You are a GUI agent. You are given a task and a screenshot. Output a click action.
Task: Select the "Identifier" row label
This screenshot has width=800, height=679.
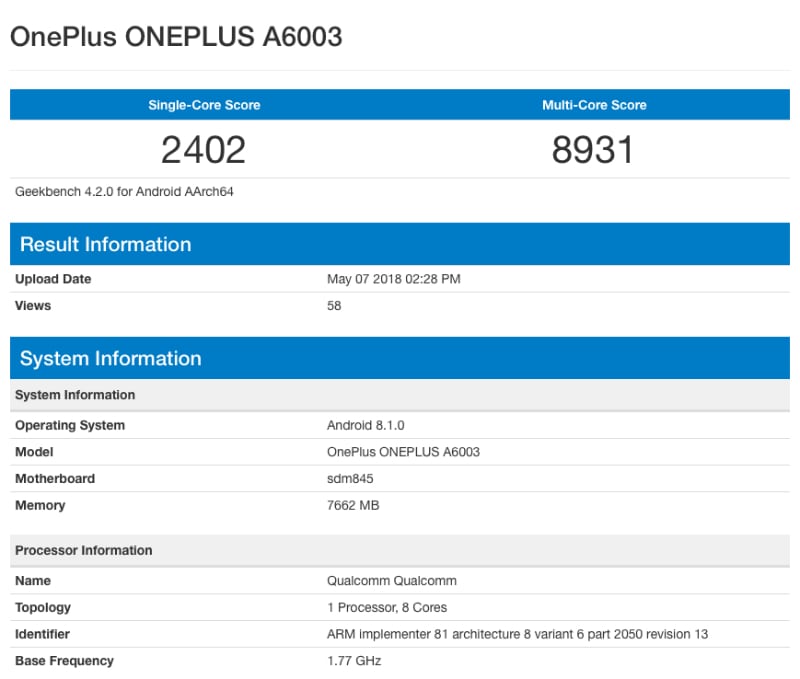(42, 634)
